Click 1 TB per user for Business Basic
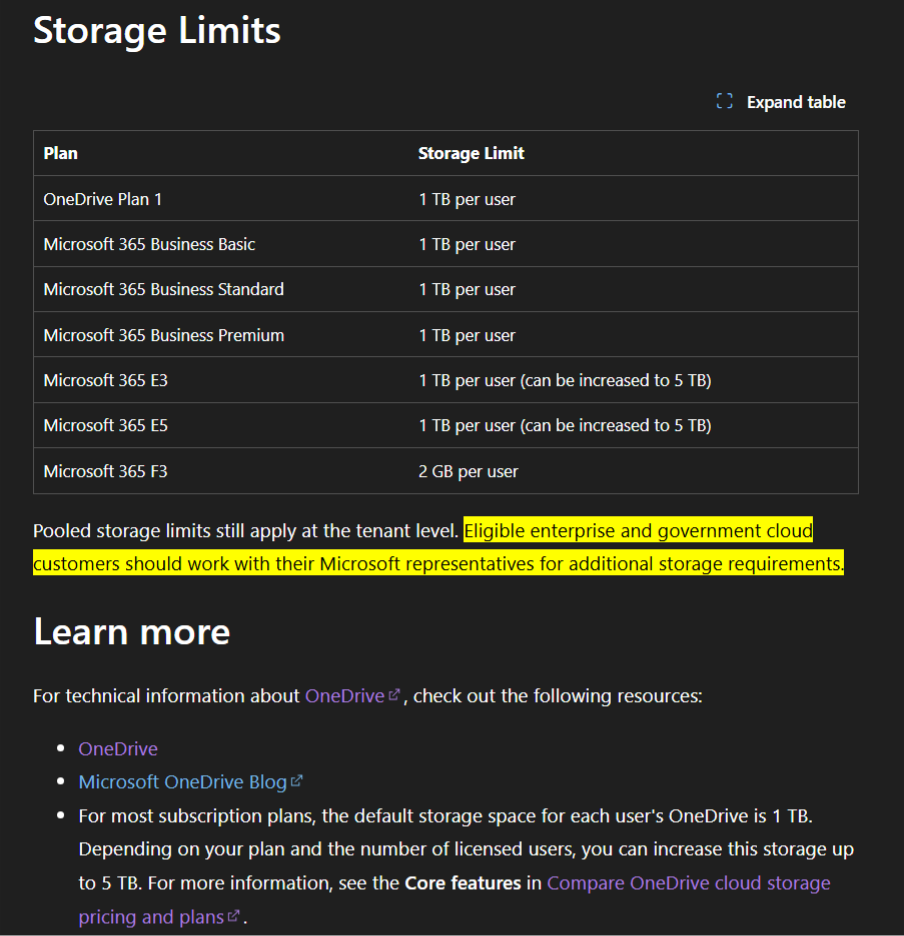 (467, 244)
